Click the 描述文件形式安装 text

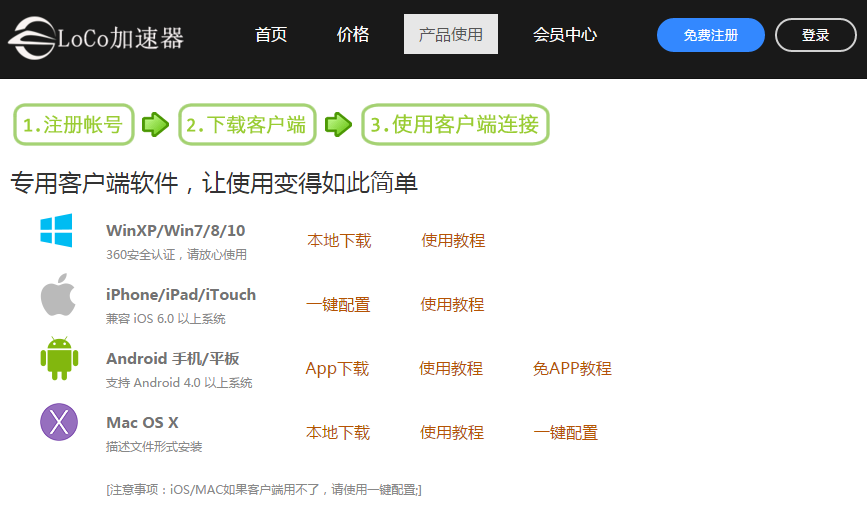(154, 447)
